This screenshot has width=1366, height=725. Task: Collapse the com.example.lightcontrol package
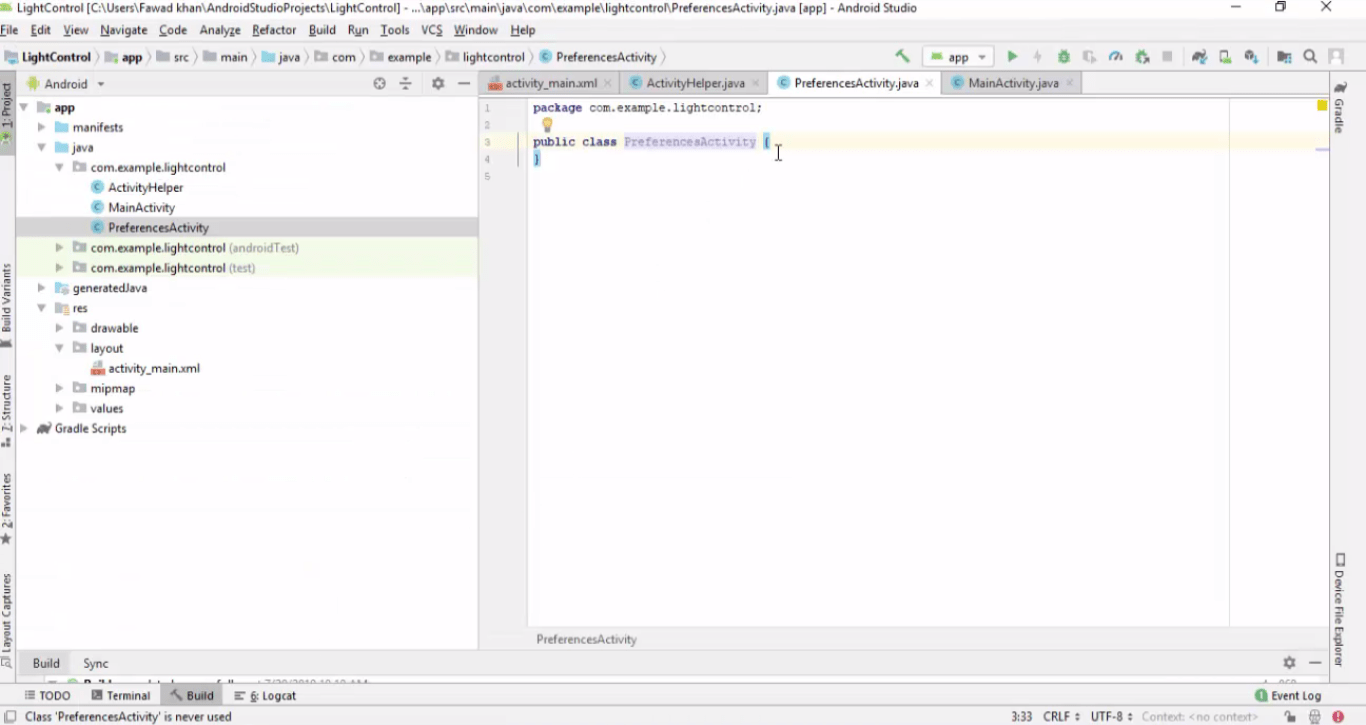(58, 167)
